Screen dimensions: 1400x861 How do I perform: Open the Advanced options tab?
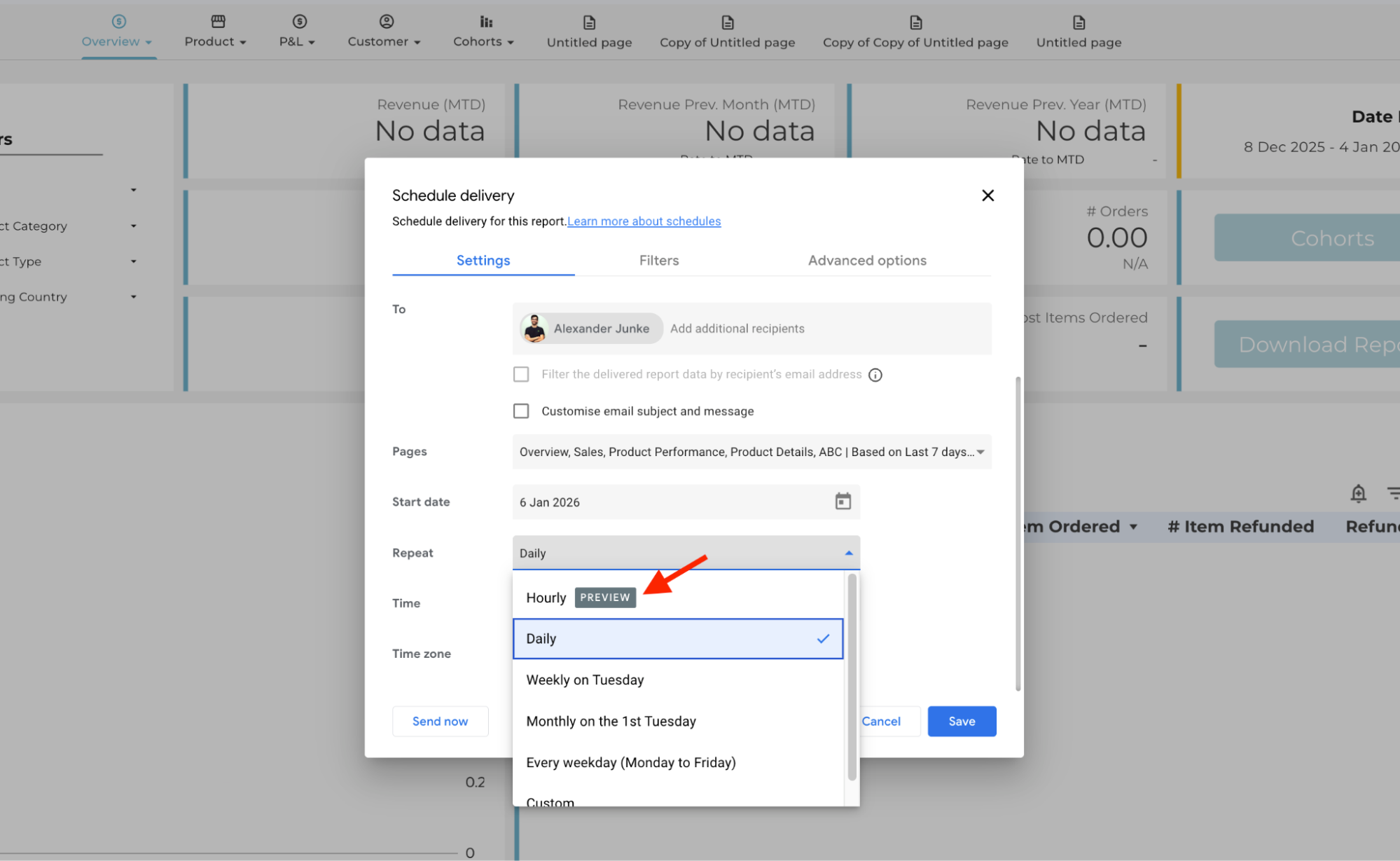pos(866,261)
